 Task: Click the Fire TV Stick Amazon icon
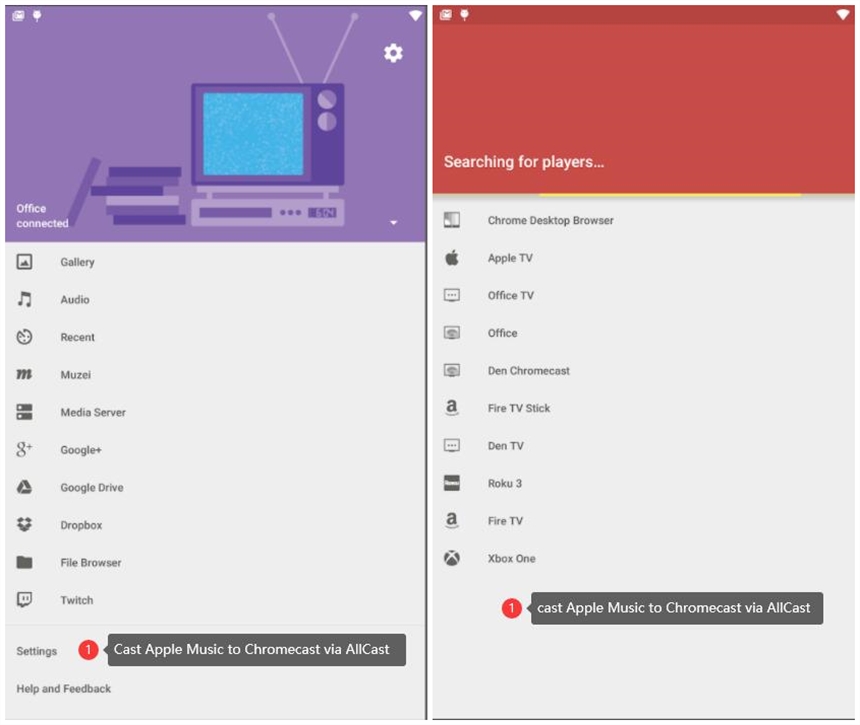tap(451, 407)
